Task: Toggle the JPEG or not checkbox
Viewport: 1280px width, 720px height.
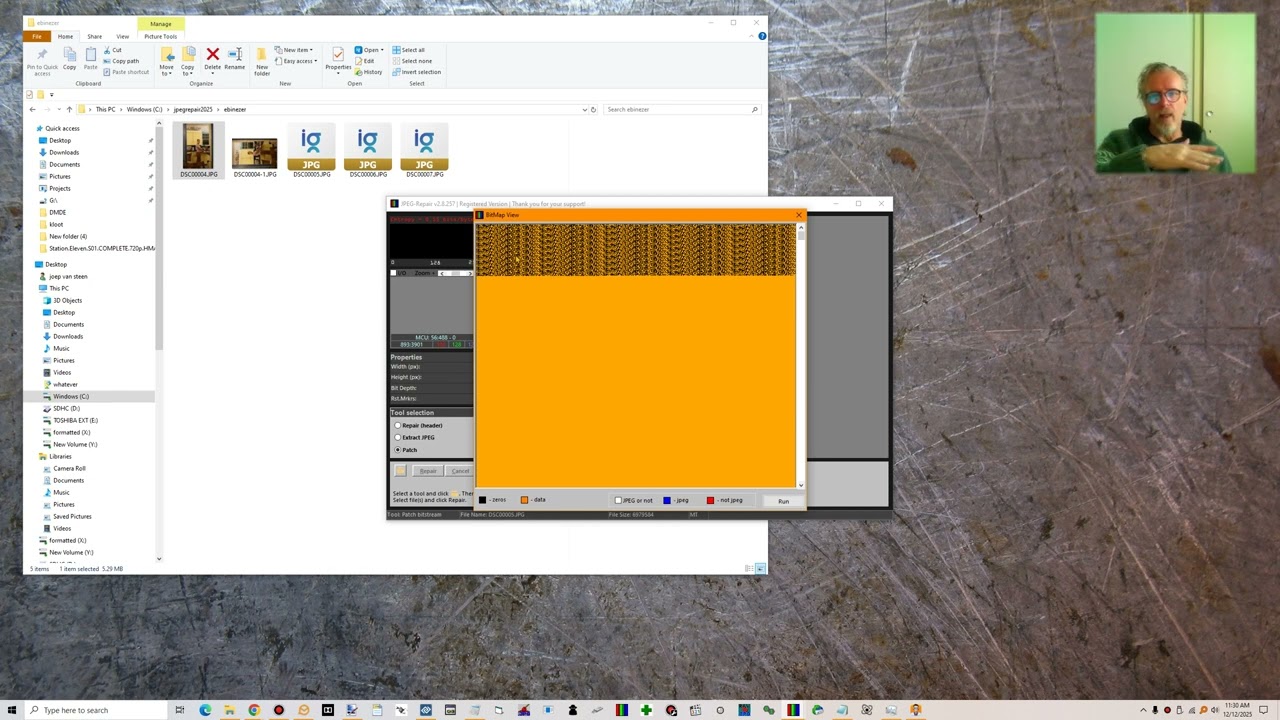Action: (x=618, y=500)
